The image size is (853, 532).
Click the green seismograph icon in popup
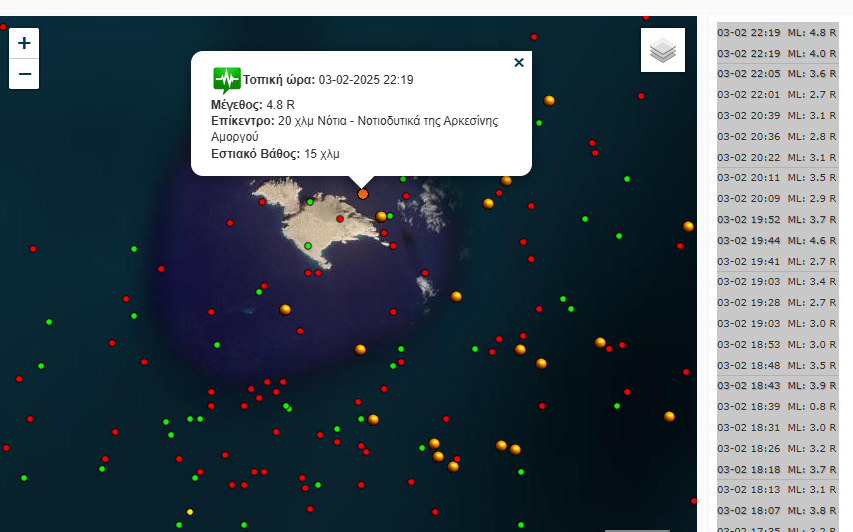226,79
